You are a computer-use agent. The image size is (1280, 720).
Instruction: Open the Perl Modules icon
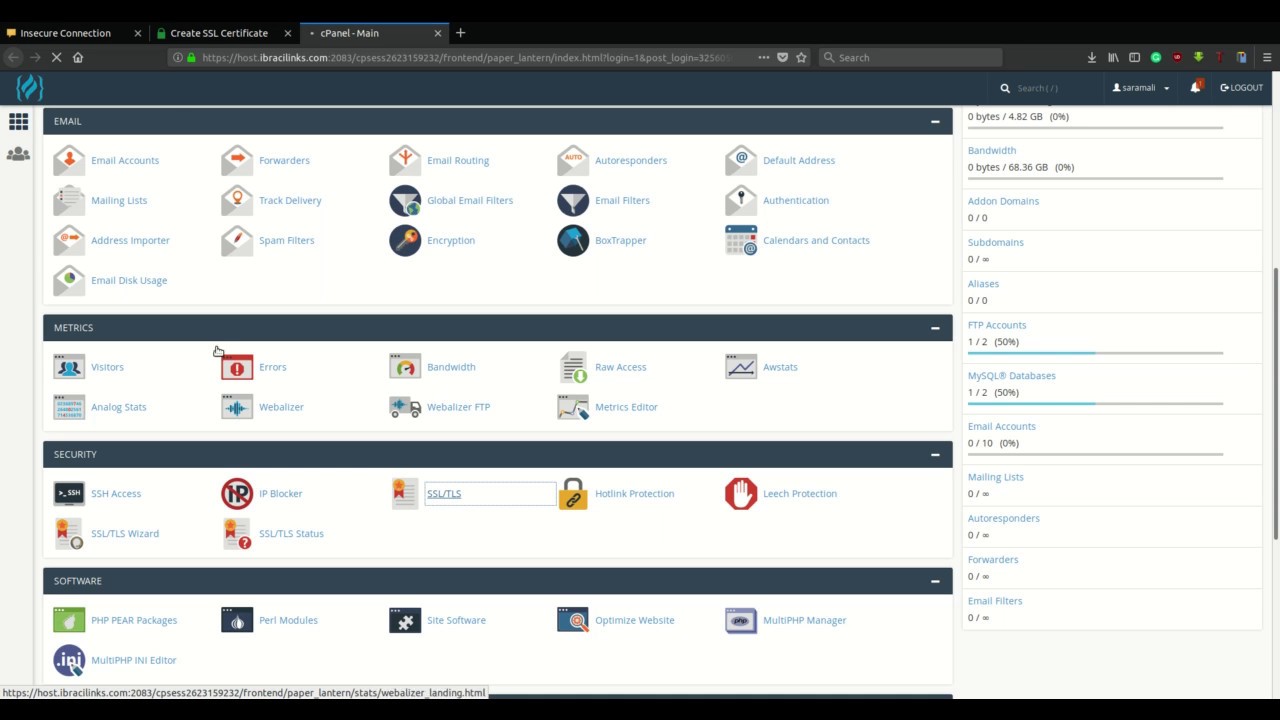pyautogui.click(x=237, y=620)
